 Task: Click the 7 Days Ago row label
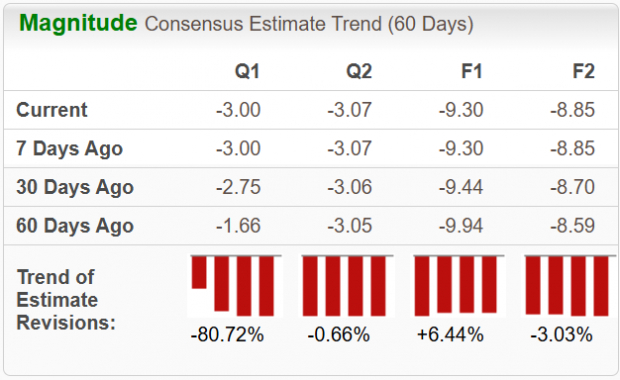(x=70, y=149)
